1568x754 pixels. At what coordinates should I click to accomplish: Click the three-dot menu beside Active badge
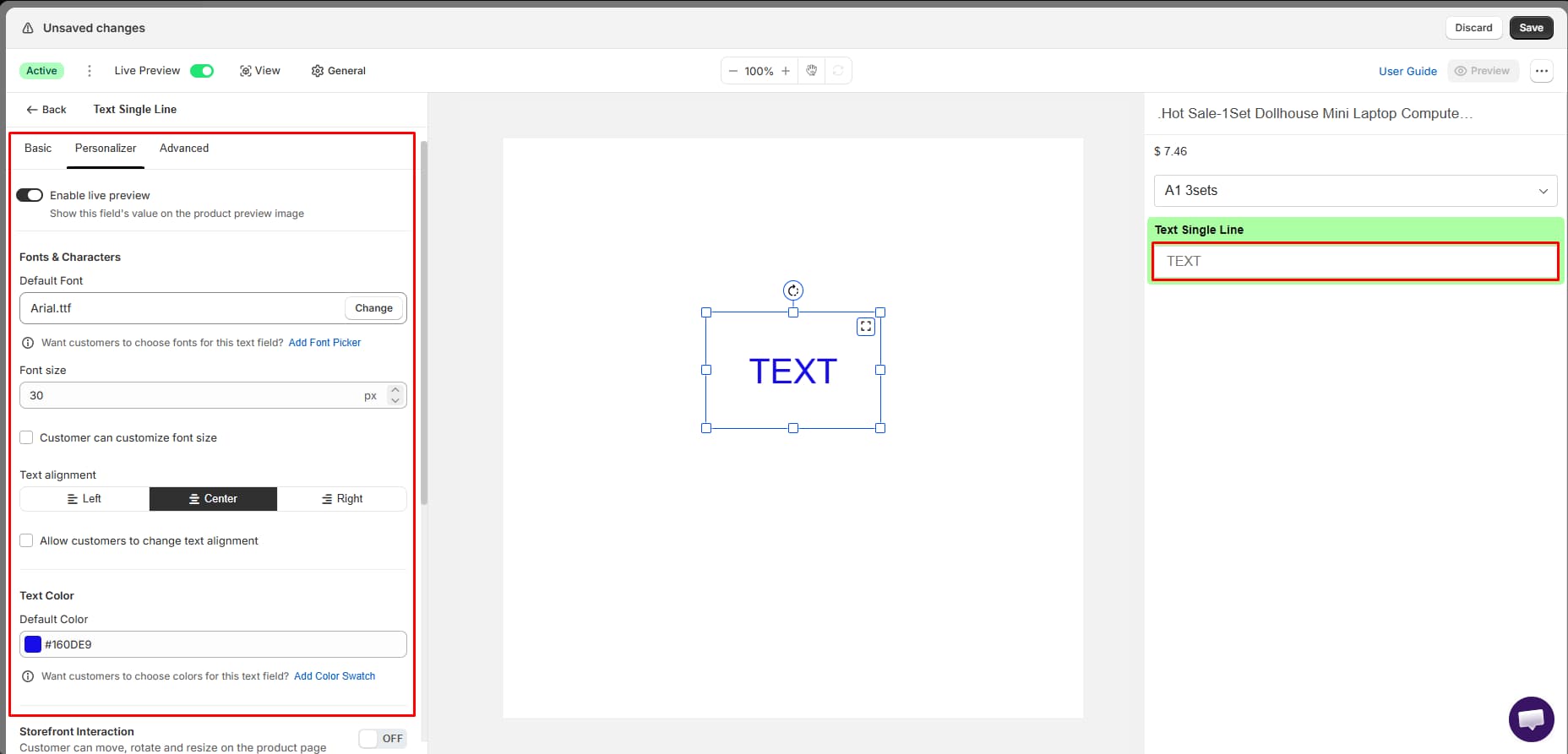90,71
